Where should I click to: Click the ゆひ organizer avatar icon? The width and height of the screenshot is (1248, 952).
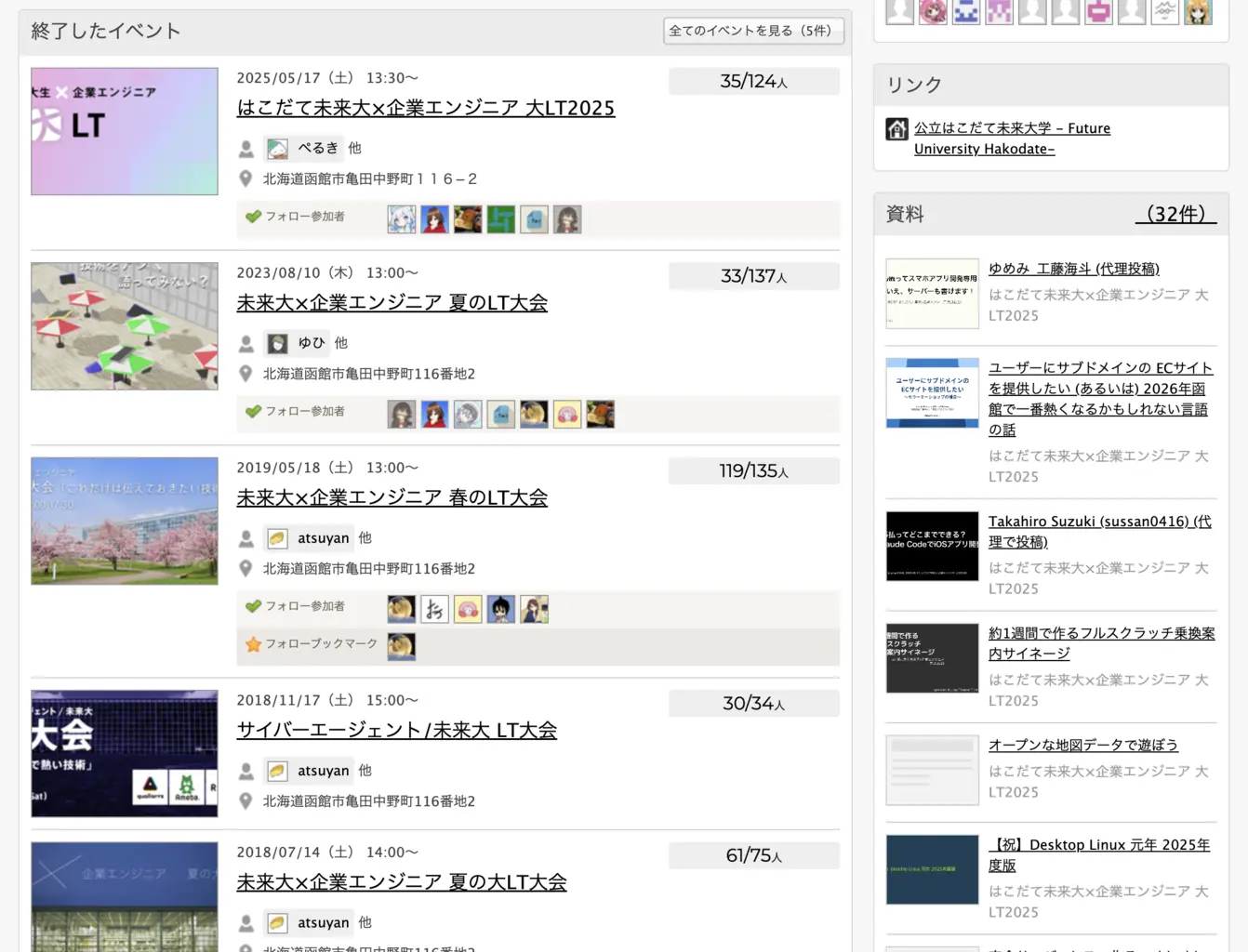[277, 342]
